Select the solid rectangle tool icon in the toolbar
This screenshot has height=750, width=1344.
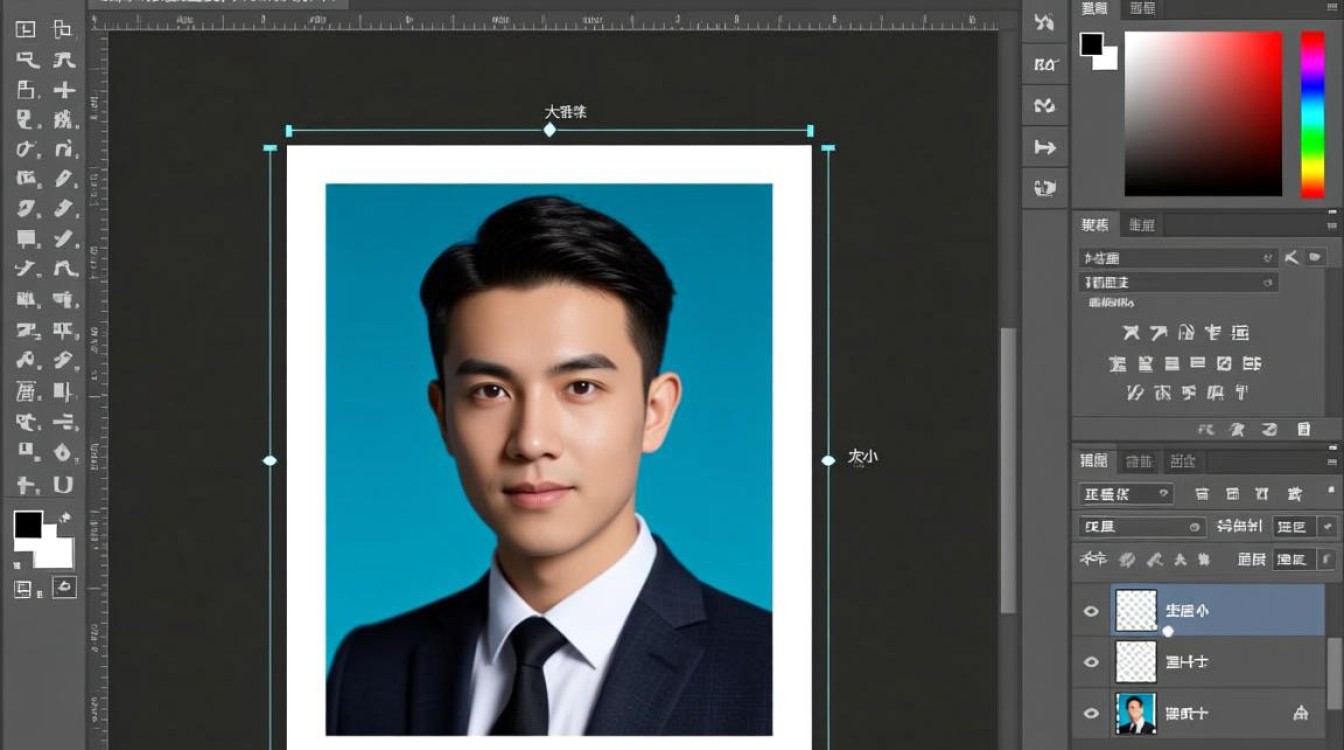[x=27, y=239]
